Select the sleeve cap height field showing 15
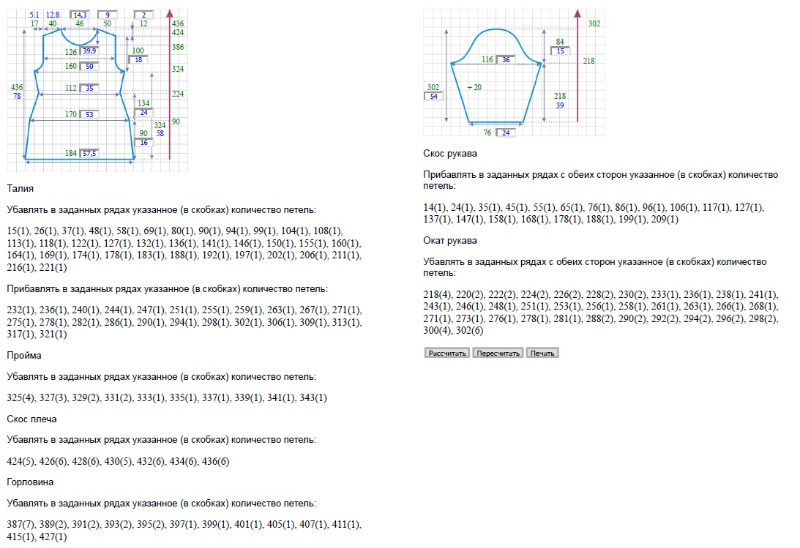Viewport: 800px width, 548px height. point(560,51)
